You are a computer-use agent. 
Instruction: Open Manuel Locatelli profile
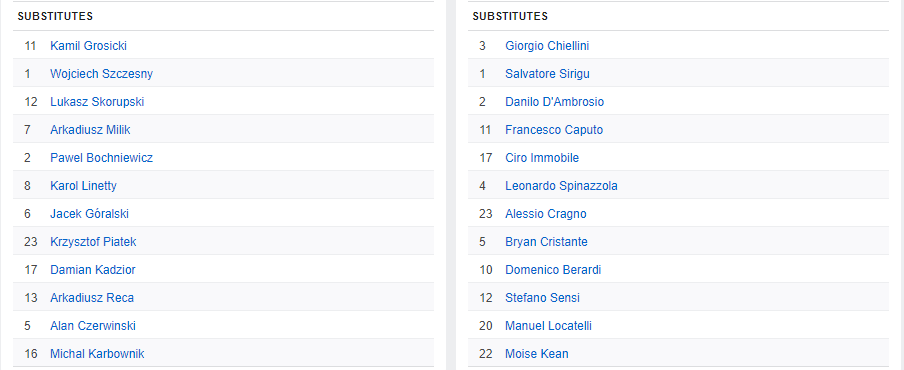(x=548, y=326)
